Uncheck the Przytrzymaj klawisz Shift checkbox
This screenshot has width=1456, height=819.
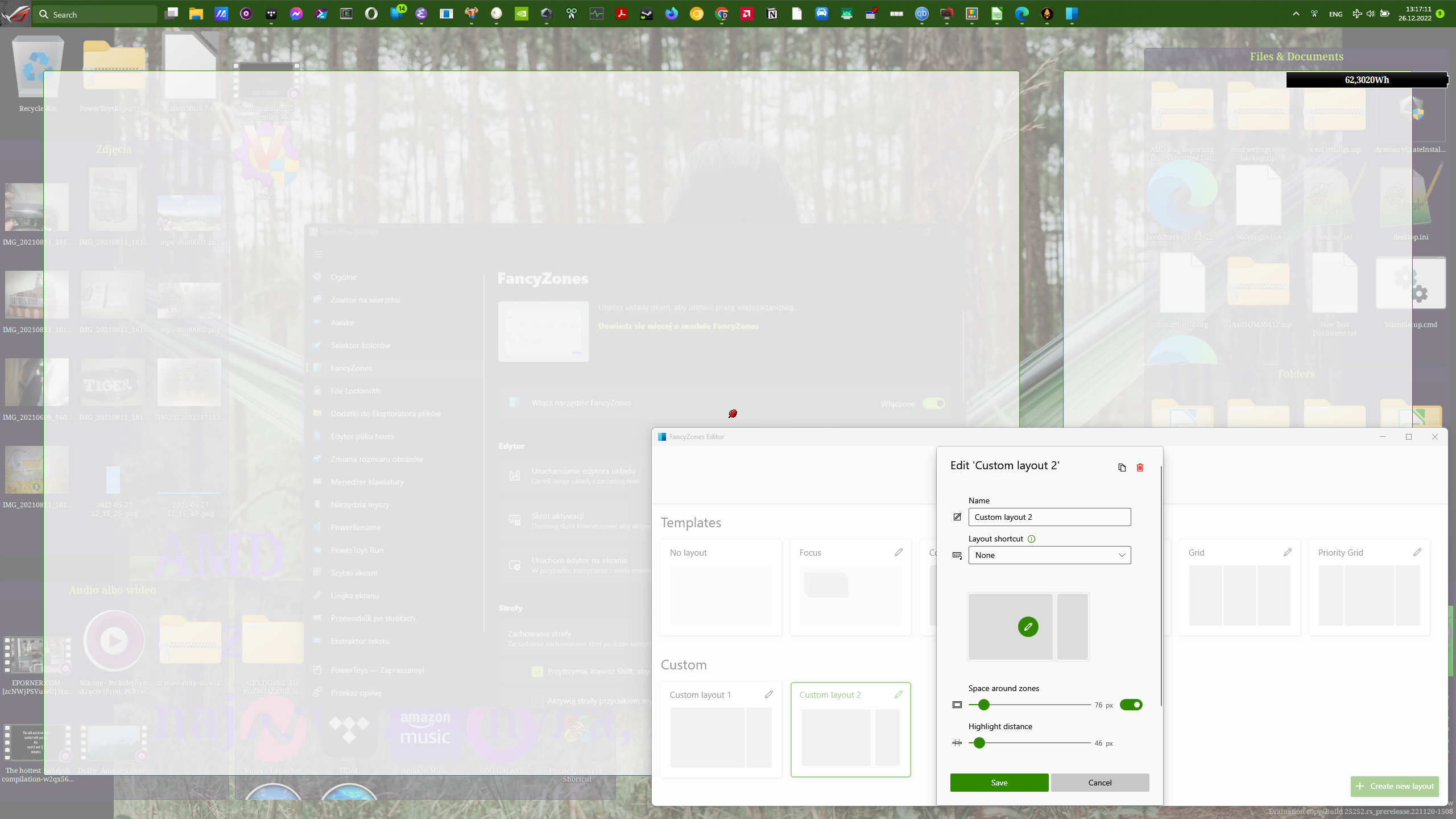tap(537, 672)
